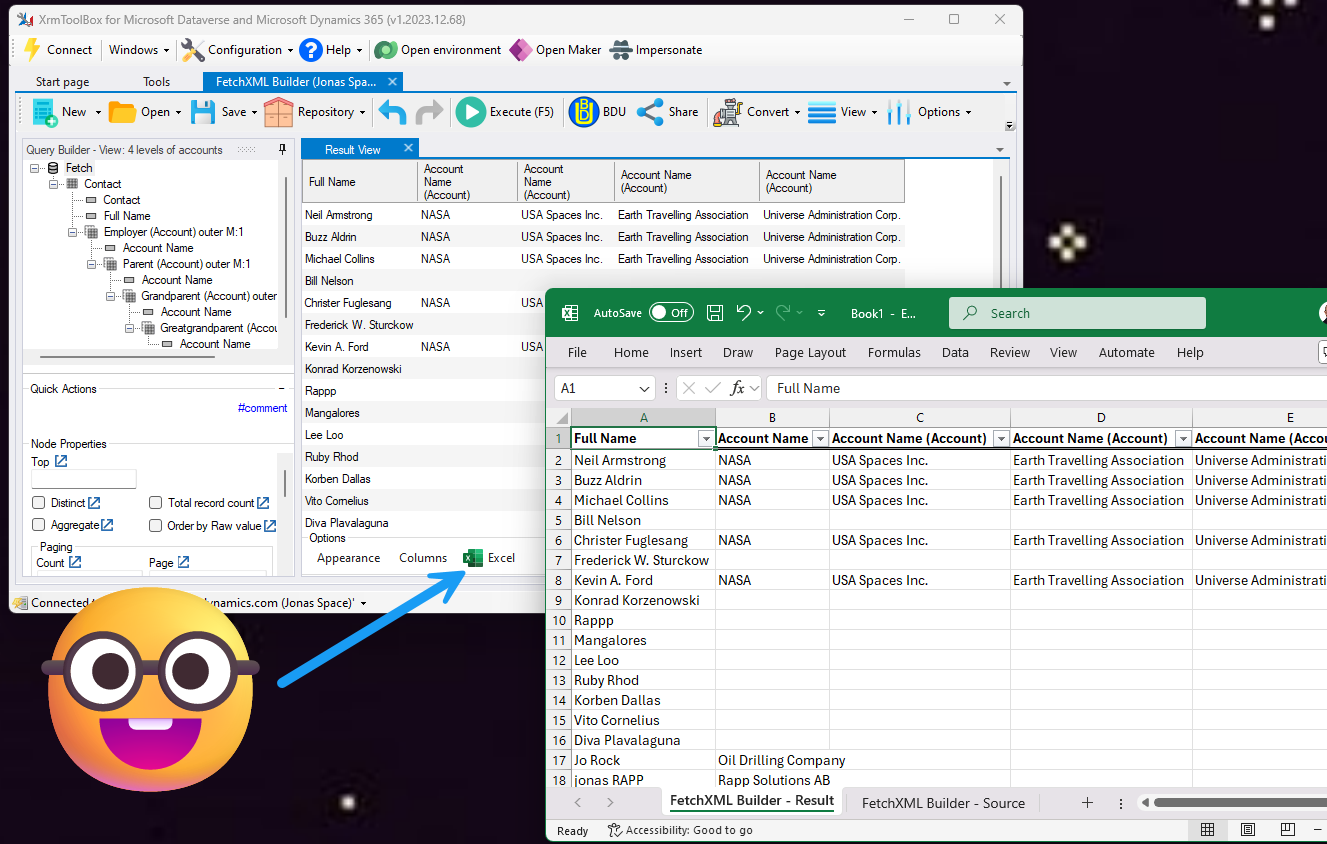1327x844 pixels.
Task: Close the Result View tab
Action: click(x=408, y=148)
